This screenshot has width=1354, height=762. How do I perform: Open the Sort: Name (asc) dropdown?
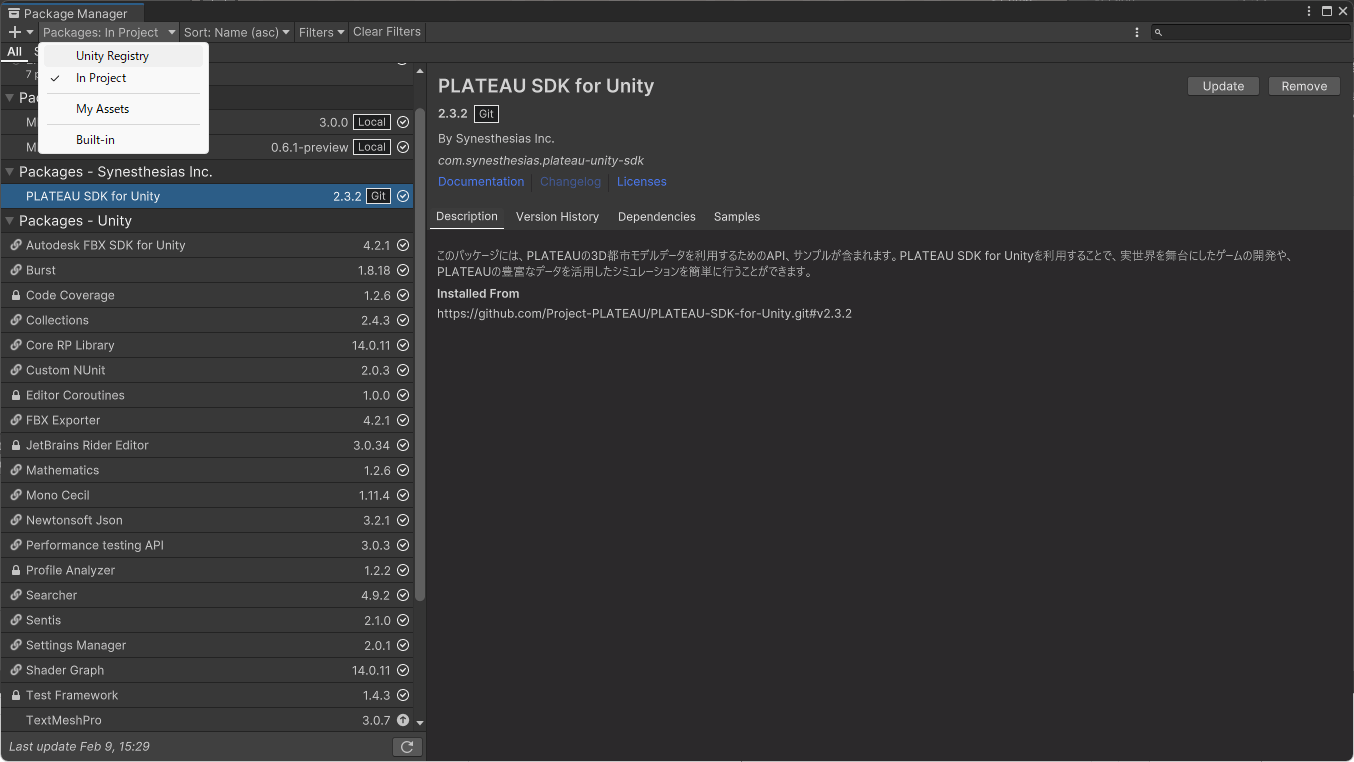pyautogui.click(x=237, y=32)
